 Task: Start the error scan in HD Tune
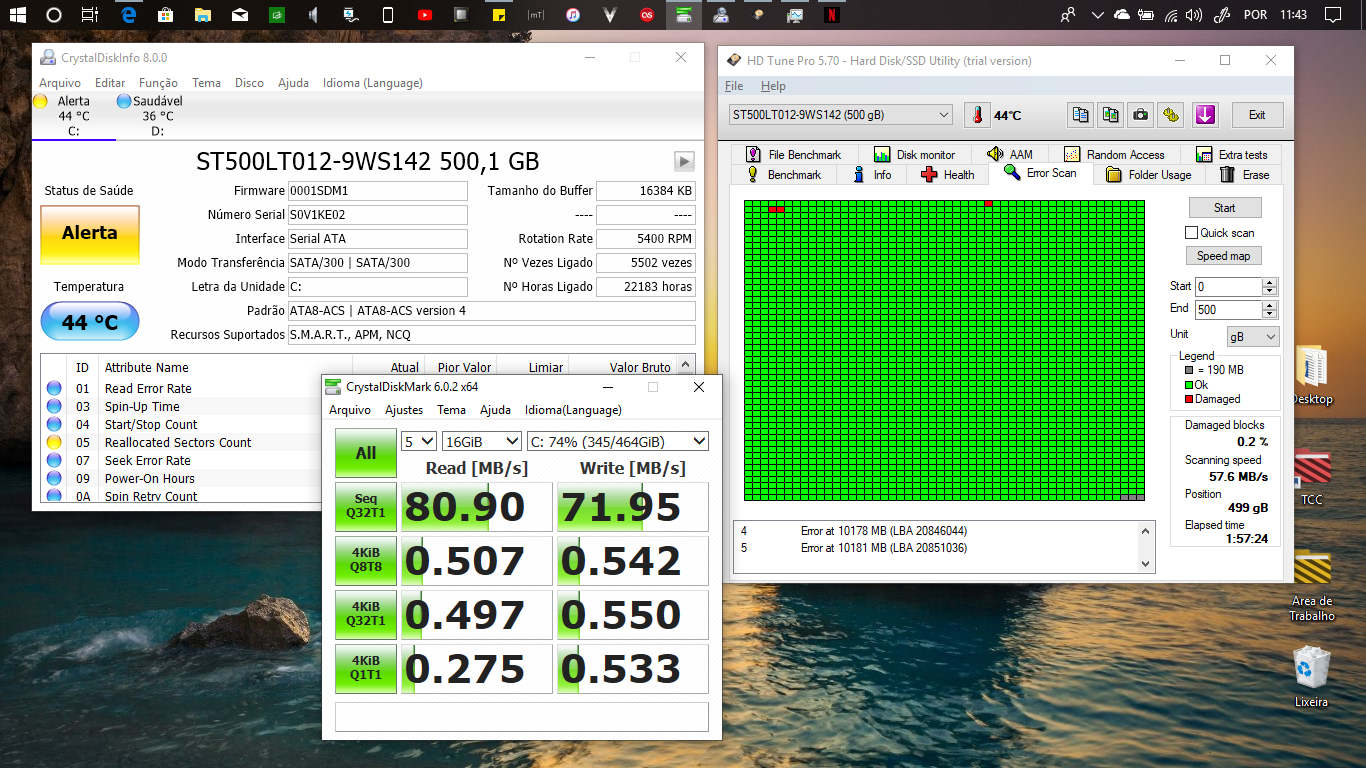pyautogui.click(x=1224, y=208)
